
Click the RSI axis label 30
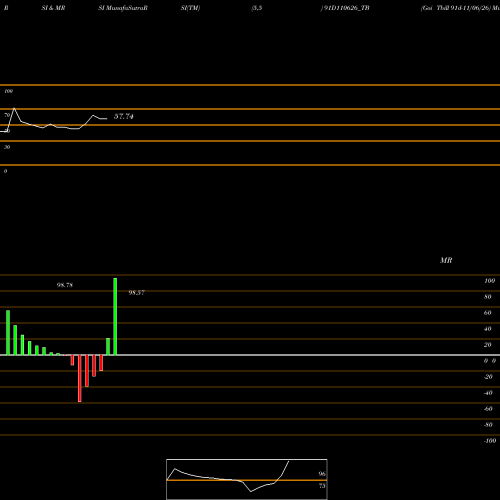click(7, 147)
